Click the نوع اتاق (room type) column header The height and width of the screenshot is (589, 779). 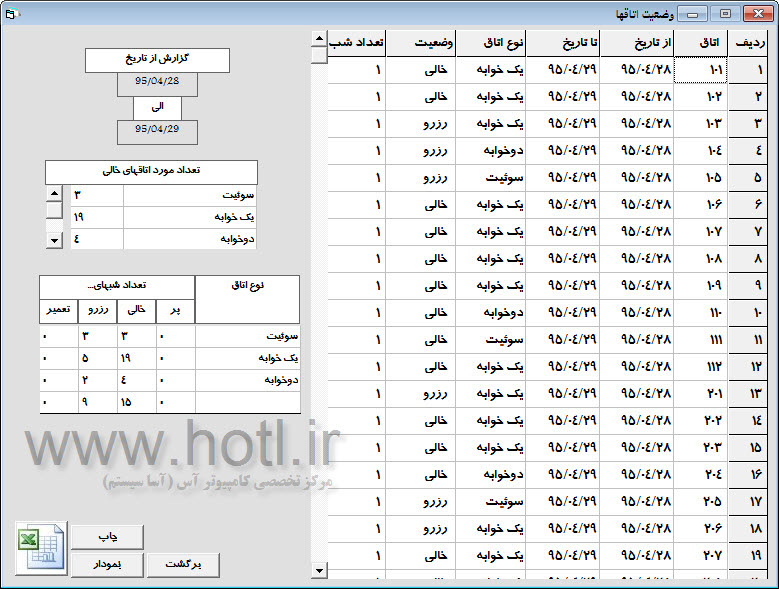point(491,44)
